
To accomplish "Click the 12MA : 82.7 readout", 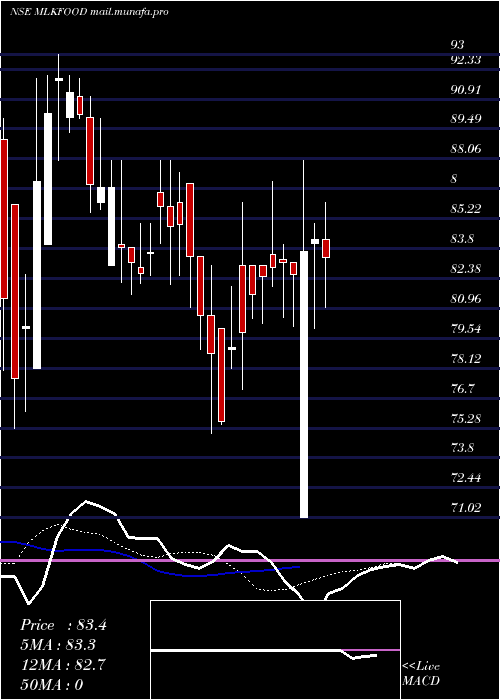I will pyautogui.click(x=63, y=665).
